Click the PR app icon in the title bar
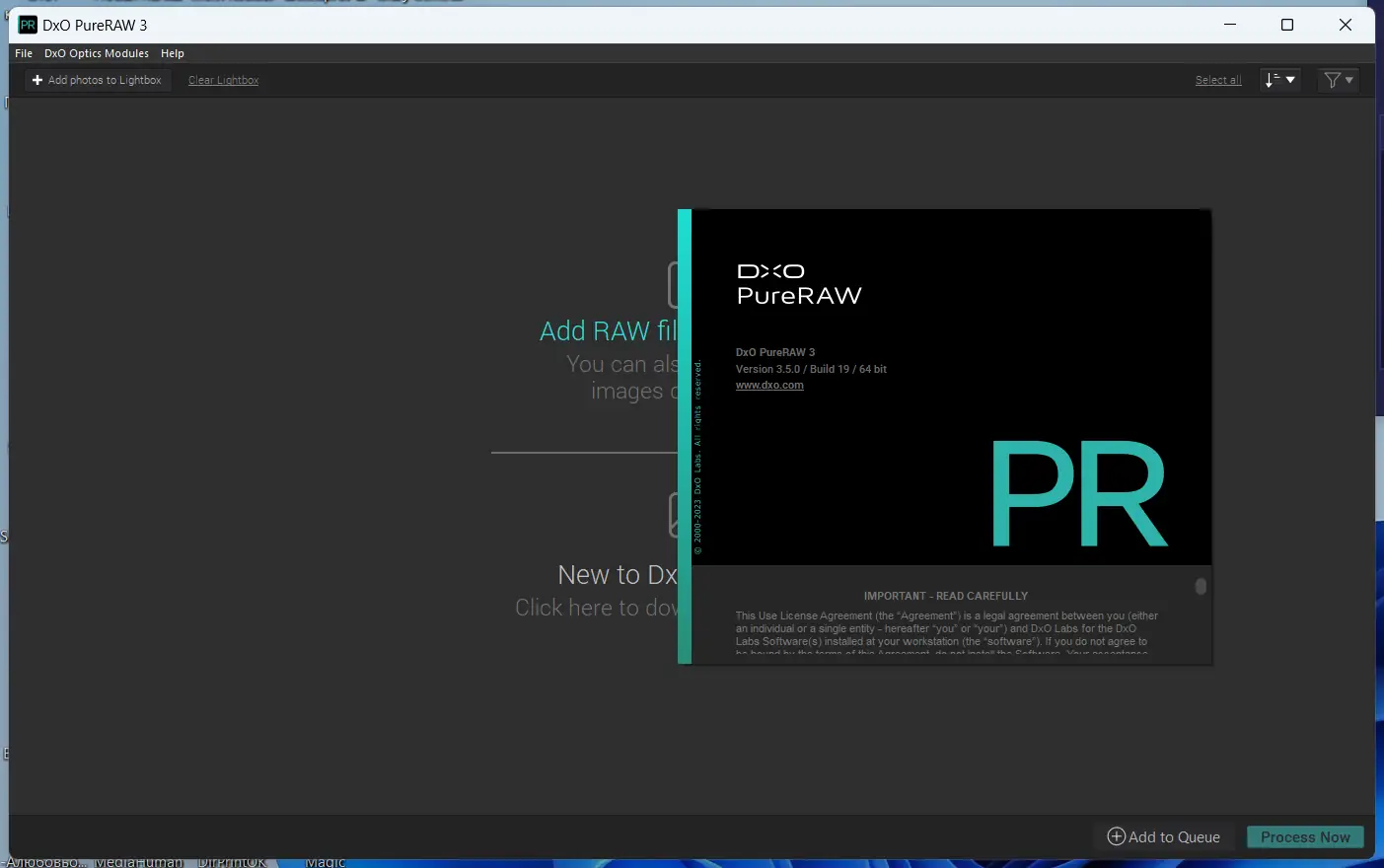The width and height of the screenshot is (1384, 868). click(x=28, y=25)
